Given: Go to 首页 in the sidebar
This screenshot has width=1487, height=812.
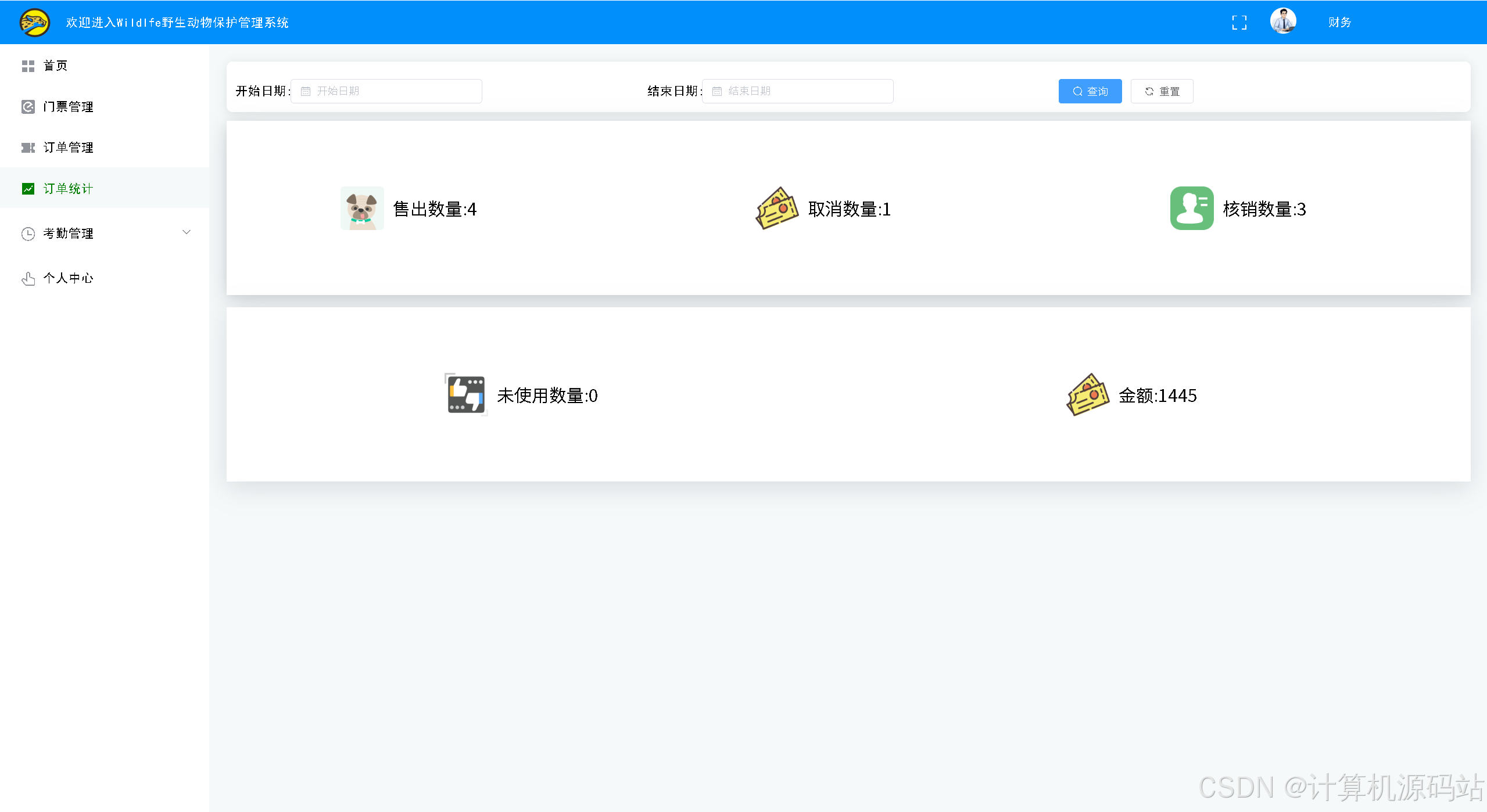Looking at the screenshot, I should pos(105,66).
